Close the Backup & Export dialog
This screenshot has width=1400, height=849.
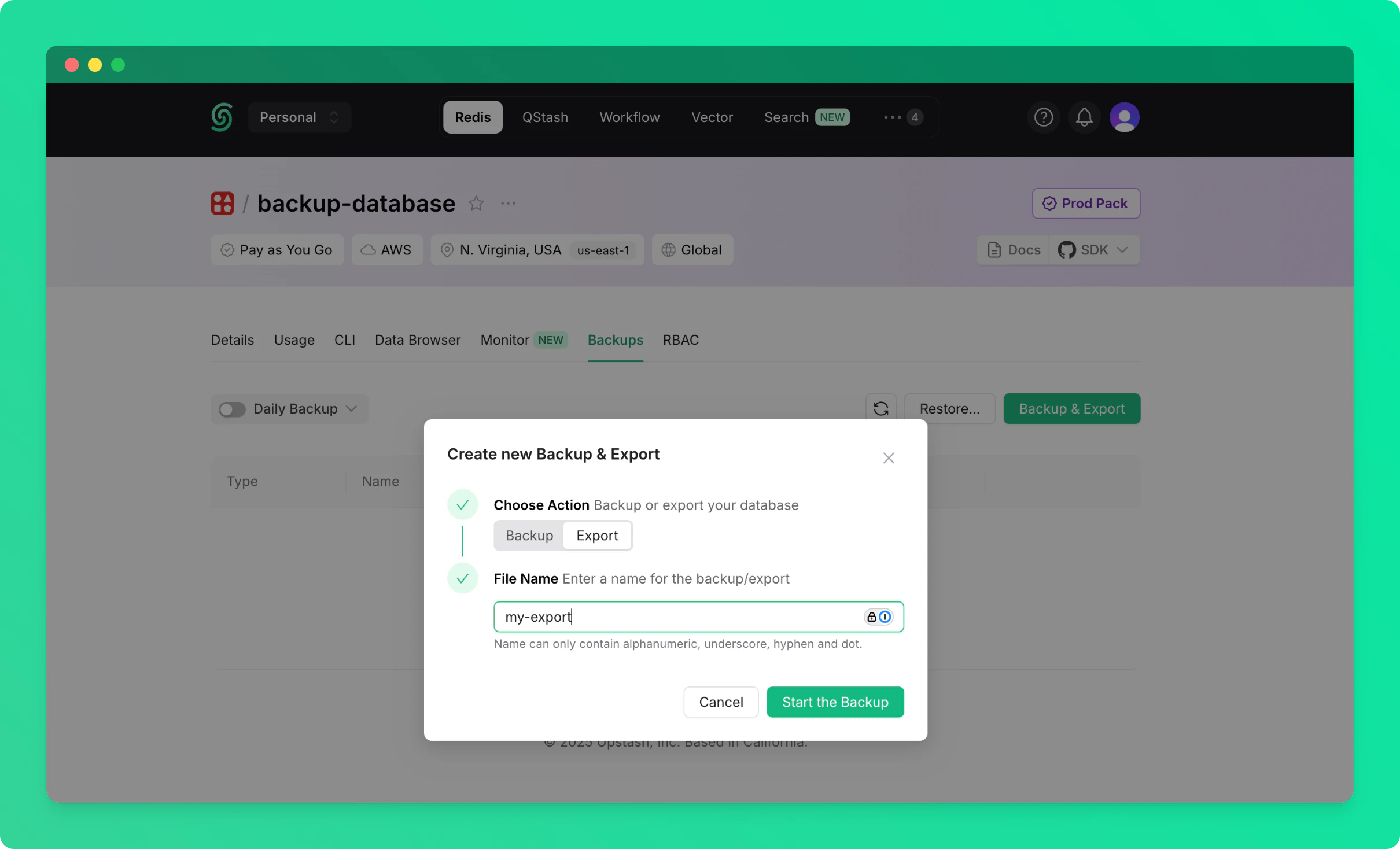[889, 458]
